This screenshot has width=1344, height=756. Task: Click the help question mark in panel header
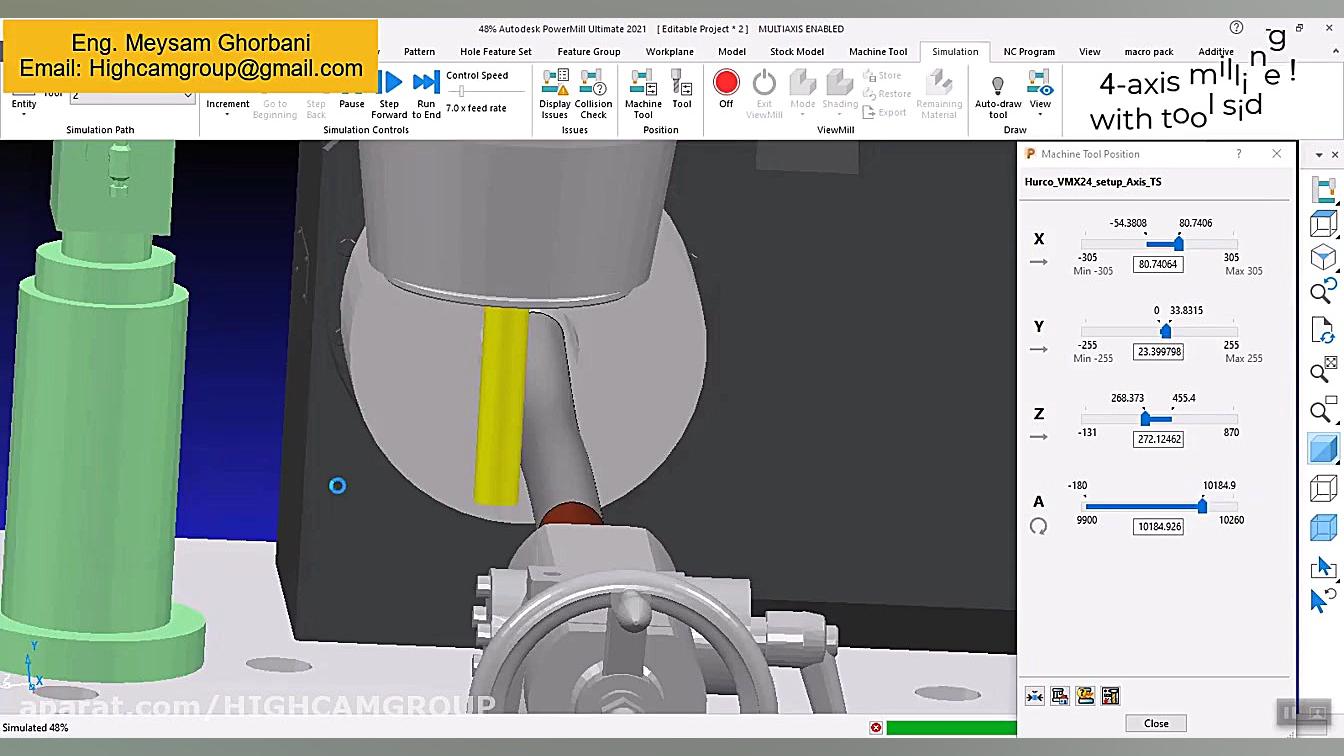click(1238, 154)
